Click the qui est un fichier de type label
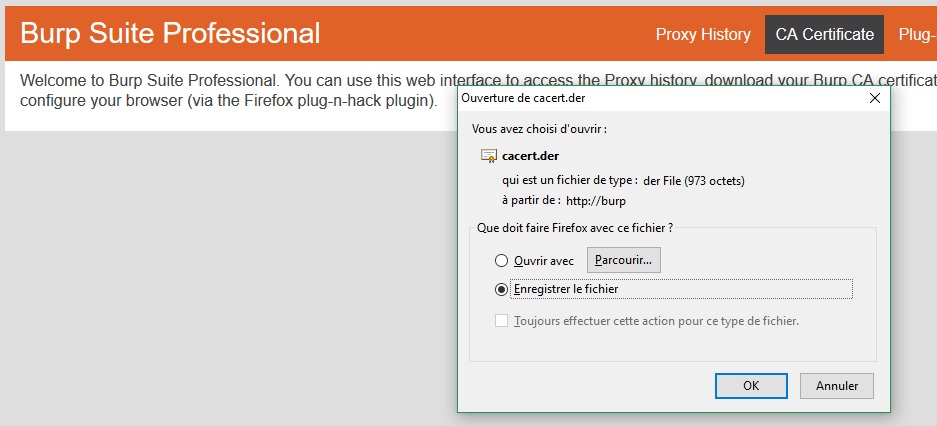The height and width of the screenshot is (426, 937). pos(569,181)
